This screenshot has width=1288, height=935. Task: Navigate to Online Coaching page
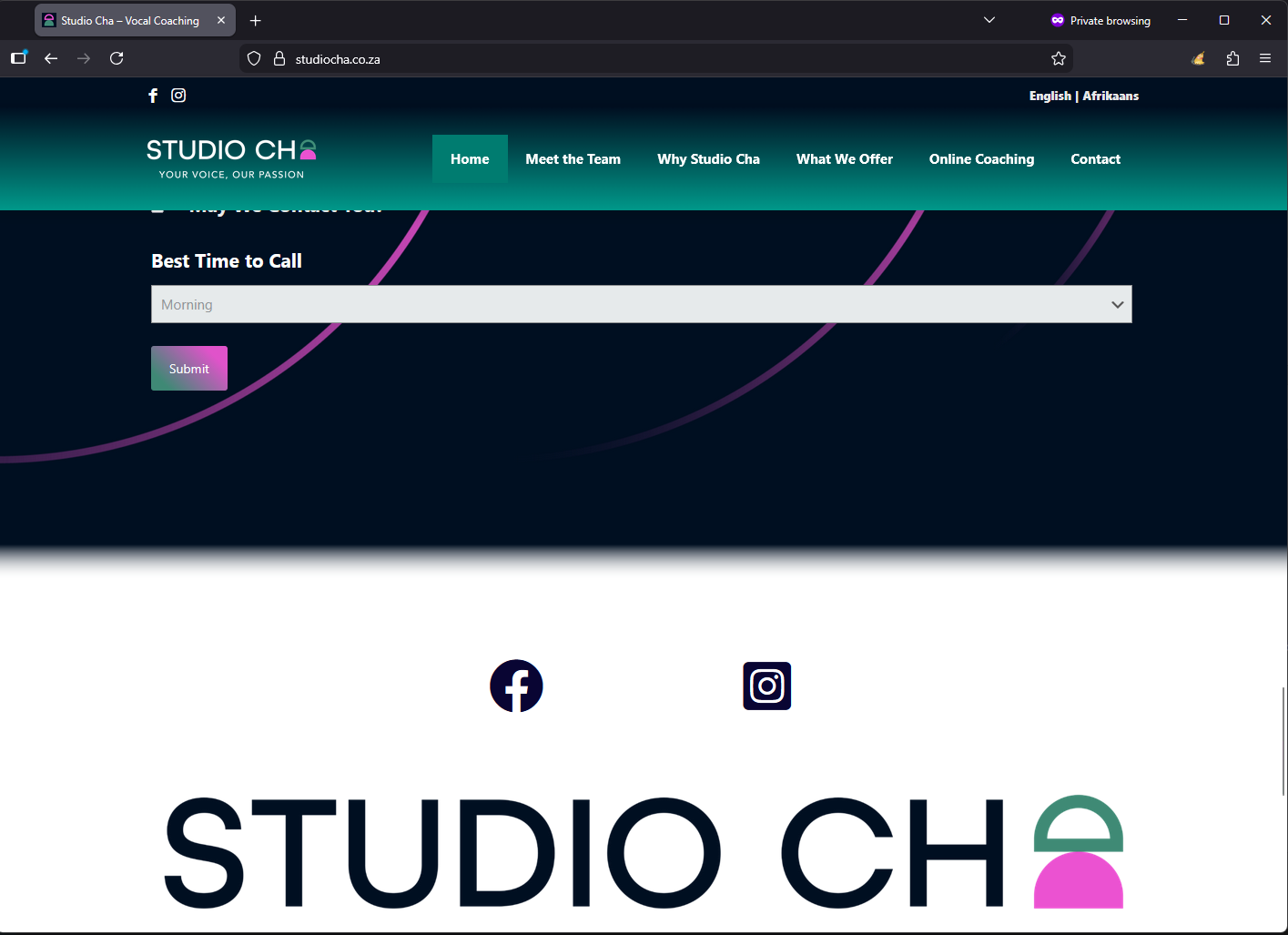(981, 159)
